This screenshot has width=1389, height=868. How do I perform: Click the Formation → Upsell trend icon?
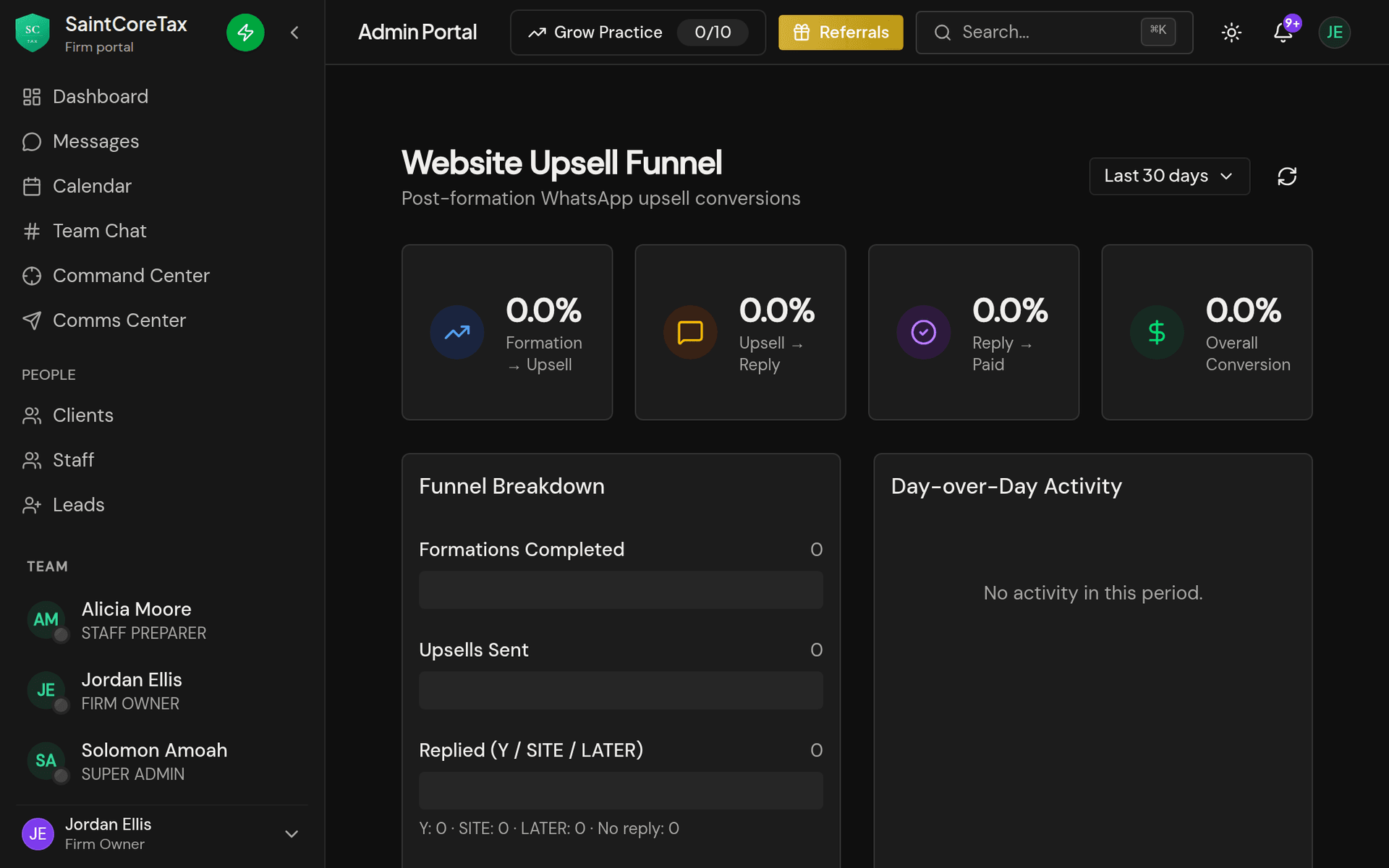click(x=457, y=332)
